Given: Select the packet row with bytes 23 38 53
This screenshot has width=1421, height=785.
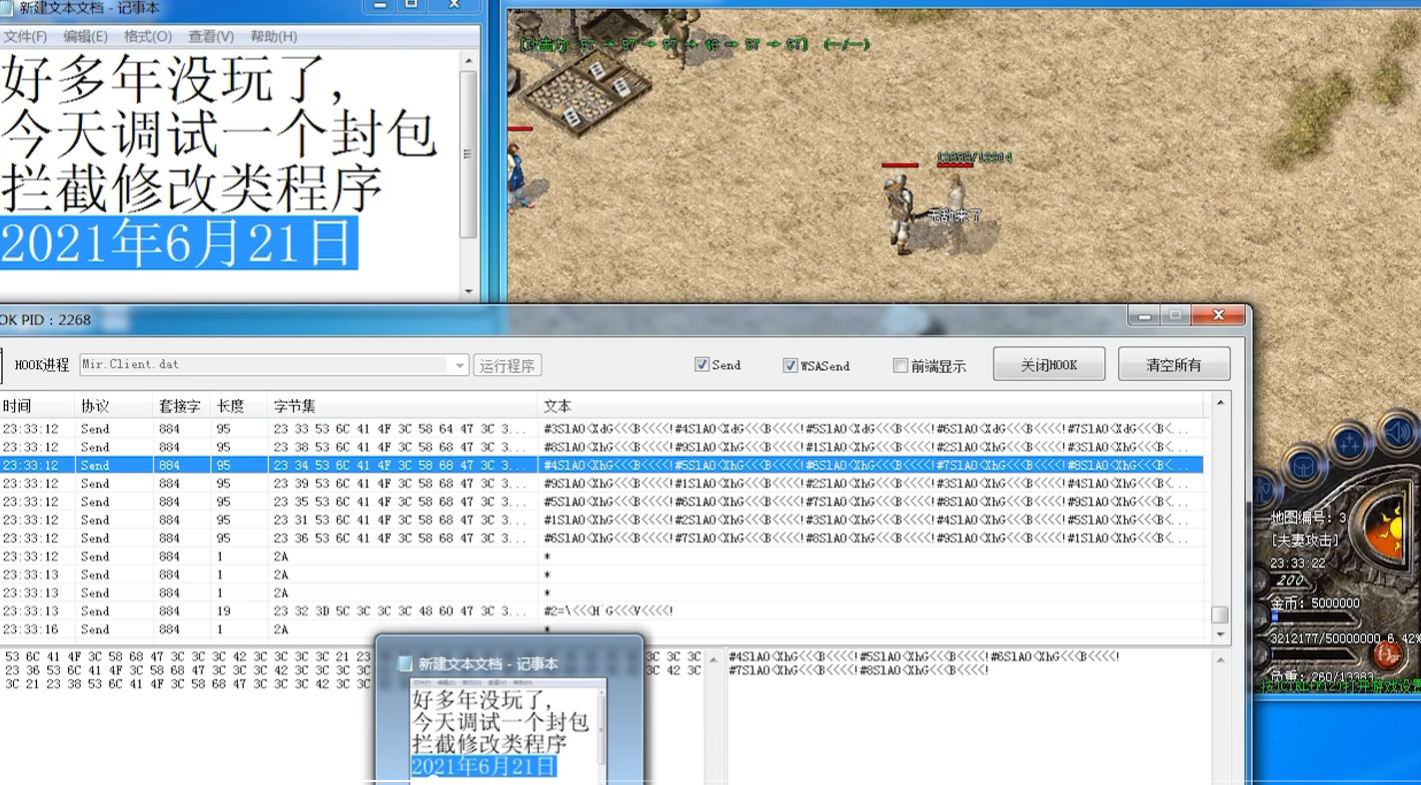Looking at the screenshot, I should point(601,447).
